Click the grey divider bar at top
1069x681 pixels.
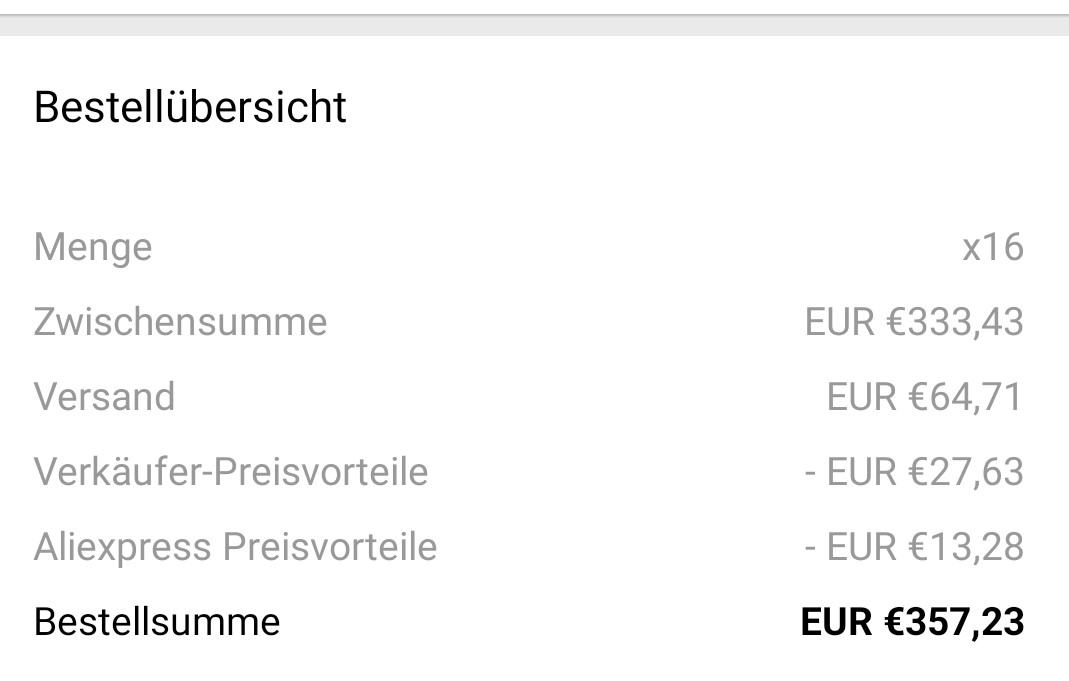(534, 26)
